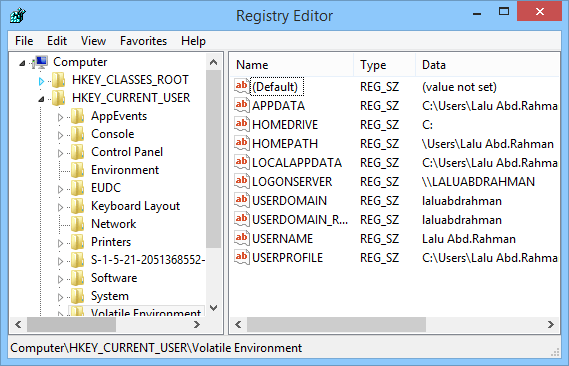Expand the AppEvents key arrow

tap(61, 117)
